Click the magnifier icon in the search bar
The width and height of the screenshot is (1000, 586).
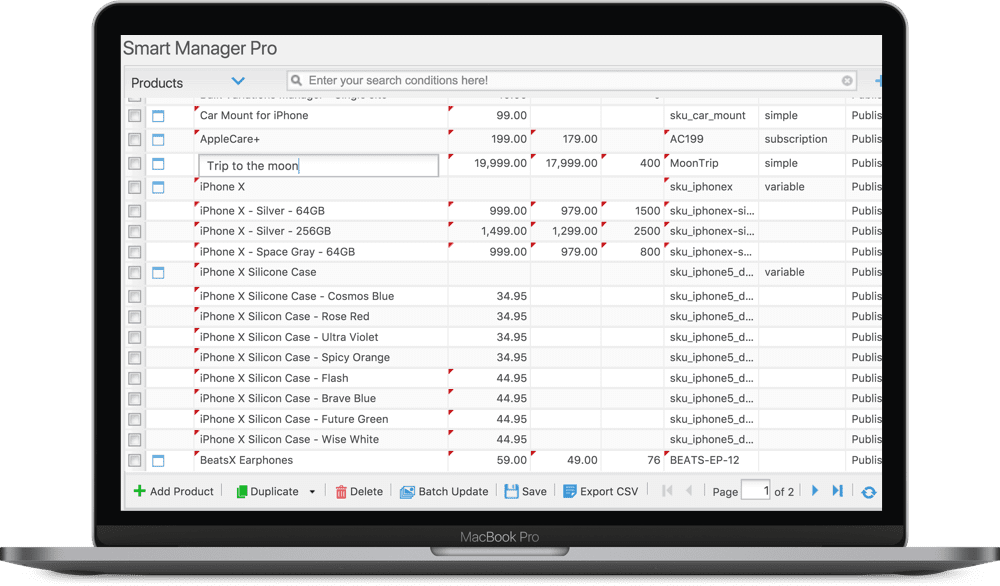pyautogui.click(x=296, y=80)
